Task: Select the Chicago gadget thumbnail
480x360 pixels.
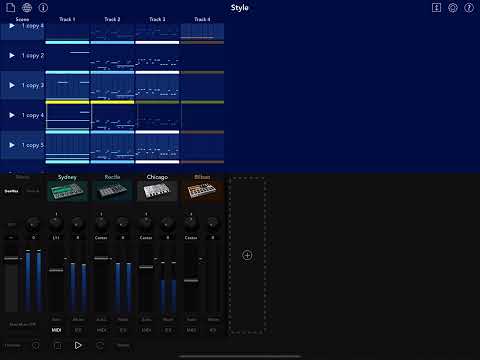Action: coord(157,191)
